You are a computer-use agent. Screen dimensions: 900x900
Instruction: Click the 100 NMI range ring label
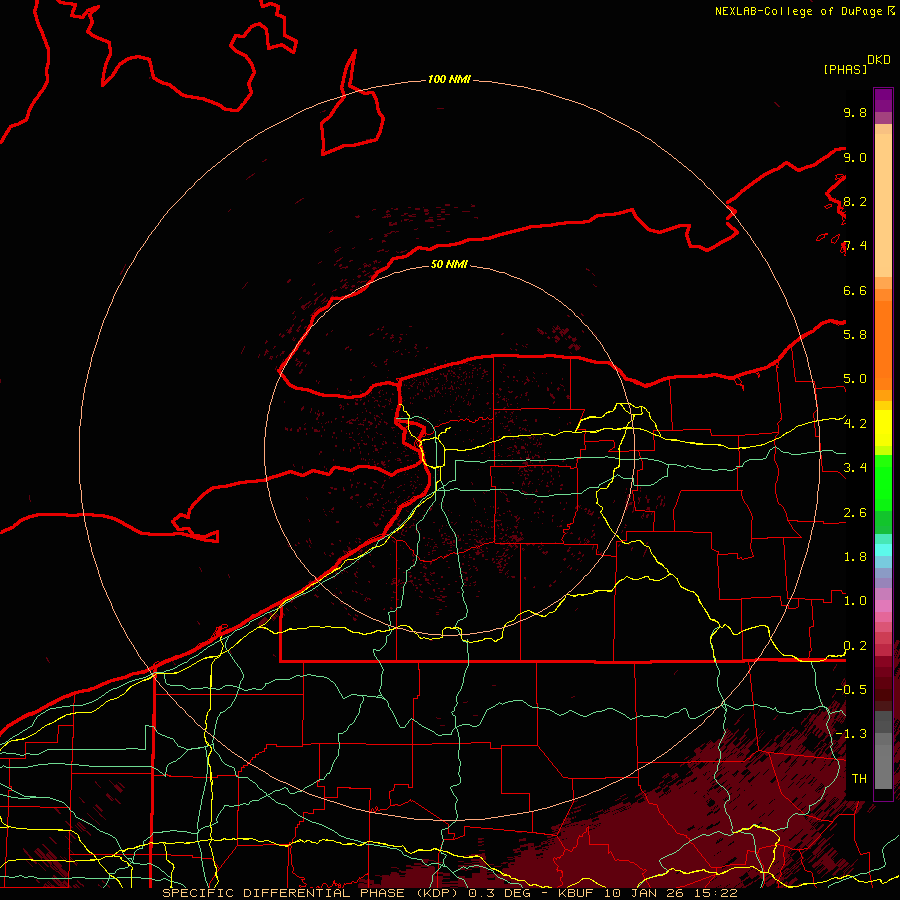pos(448,79)
